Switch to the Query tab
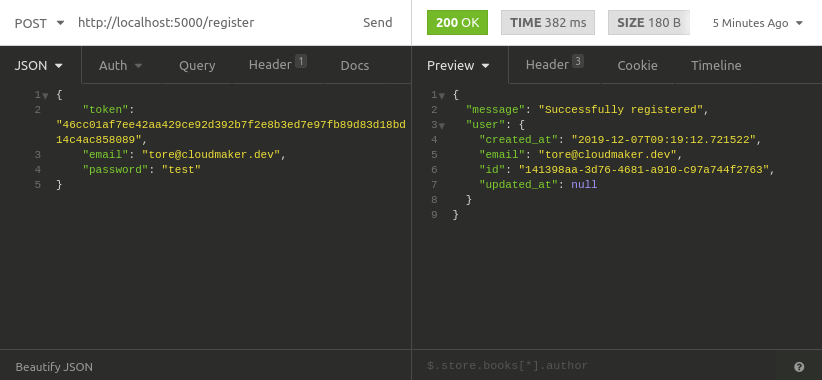Screen dimensions: 822x380 click(197, 66)
